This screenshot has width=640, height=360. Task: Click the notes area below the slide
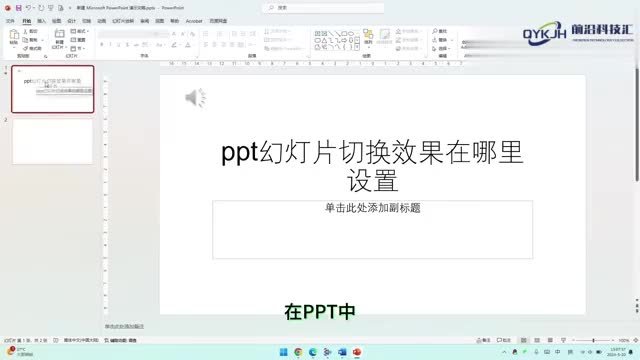(124, 326)
